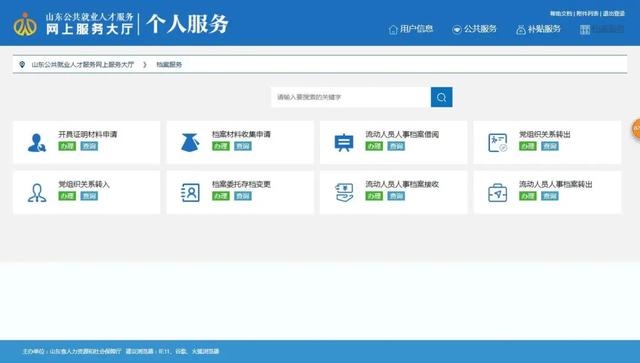
Task: Click the grid icon in top navigation
Action: click(585, 29)
